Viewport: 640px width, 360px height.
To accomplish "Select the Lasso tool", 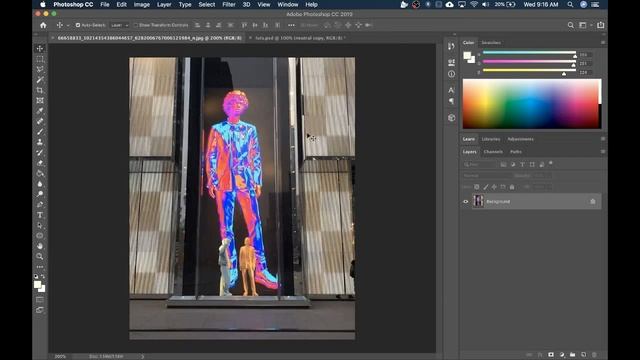I will click(40, 69).
